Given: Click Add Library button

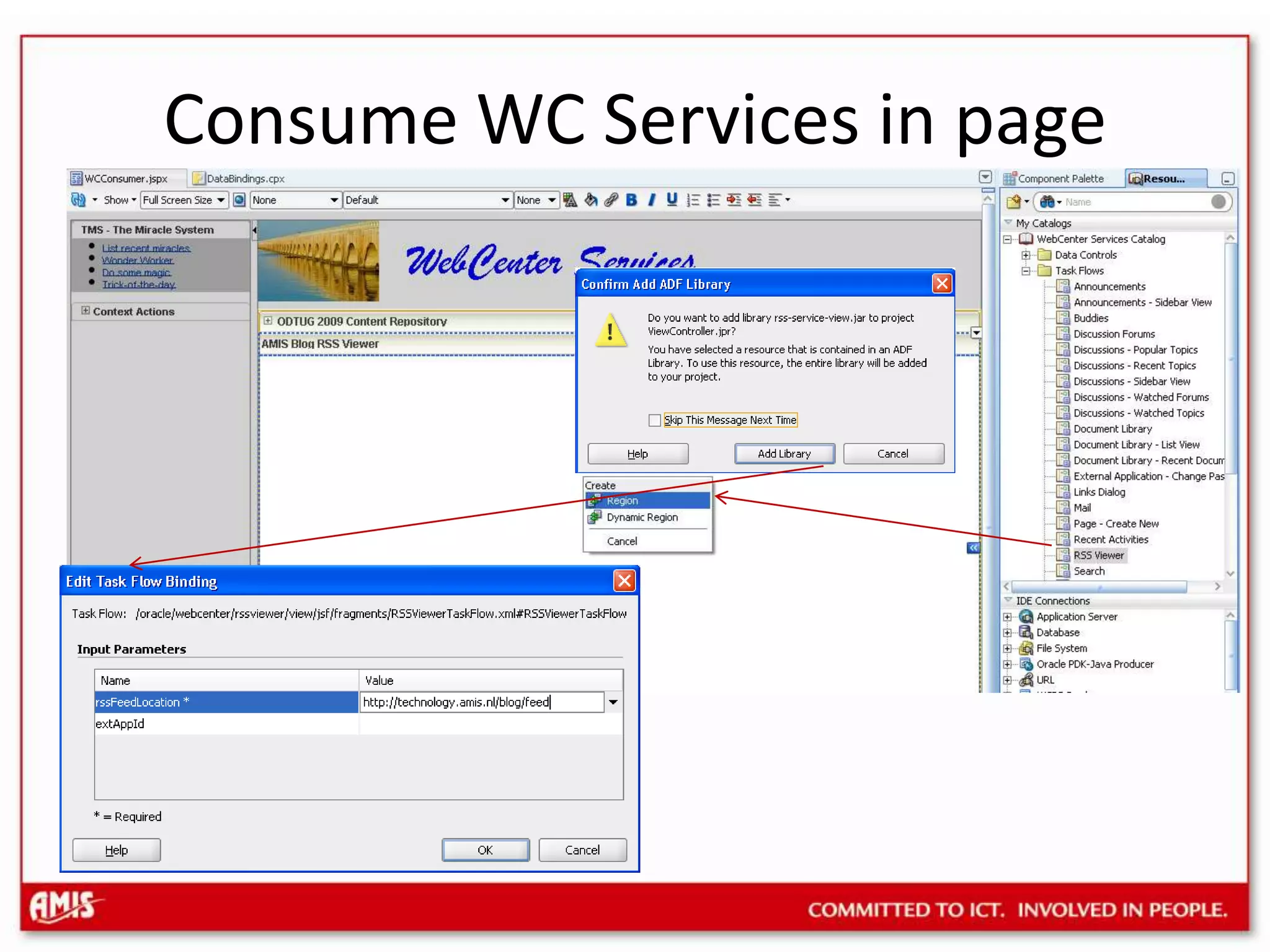Looking at the screenshot, I should tap(784, 454).
